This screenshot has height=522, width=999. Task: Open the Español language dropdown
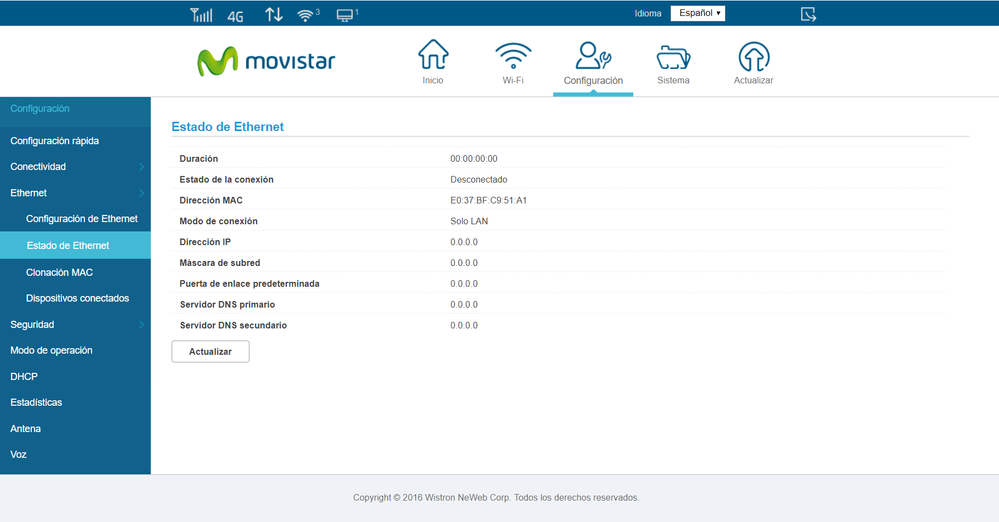point(697,14)
